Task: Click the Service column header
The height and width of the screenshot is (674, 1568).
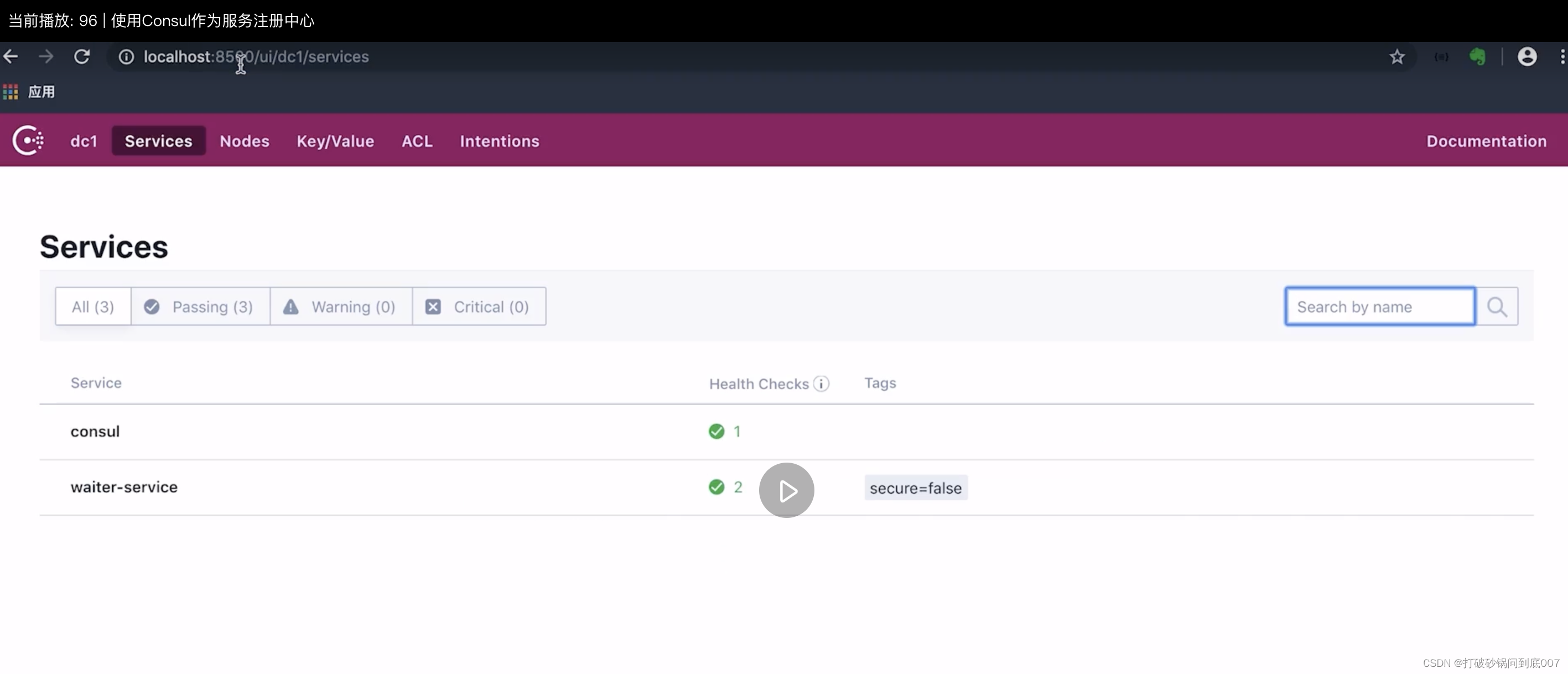Action: pyautogui.click(x=96, y=383)
